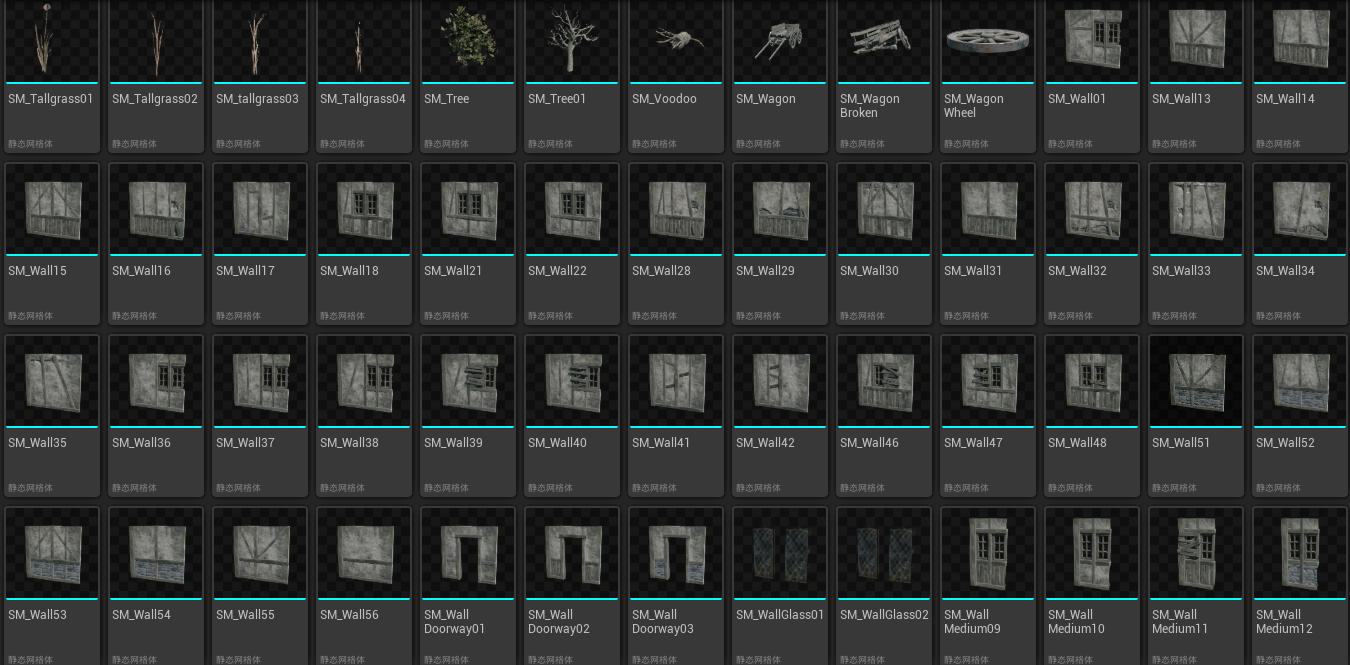
Task: Select the SM_Tallgrass01 asset thumbnail
Action: [x=52, y=41]
